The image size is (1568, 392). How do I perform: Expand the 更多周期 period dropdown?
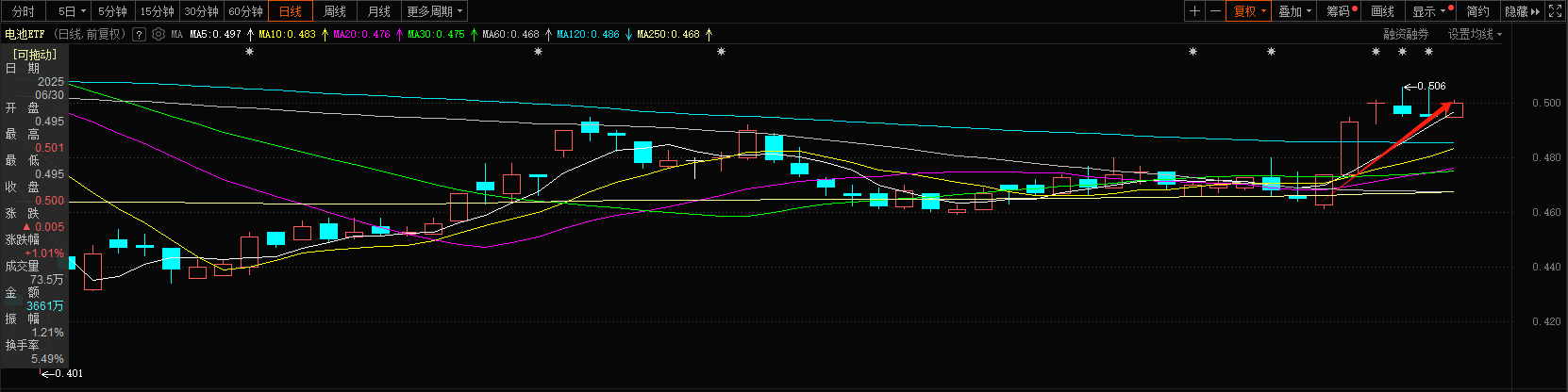[434, 11]
